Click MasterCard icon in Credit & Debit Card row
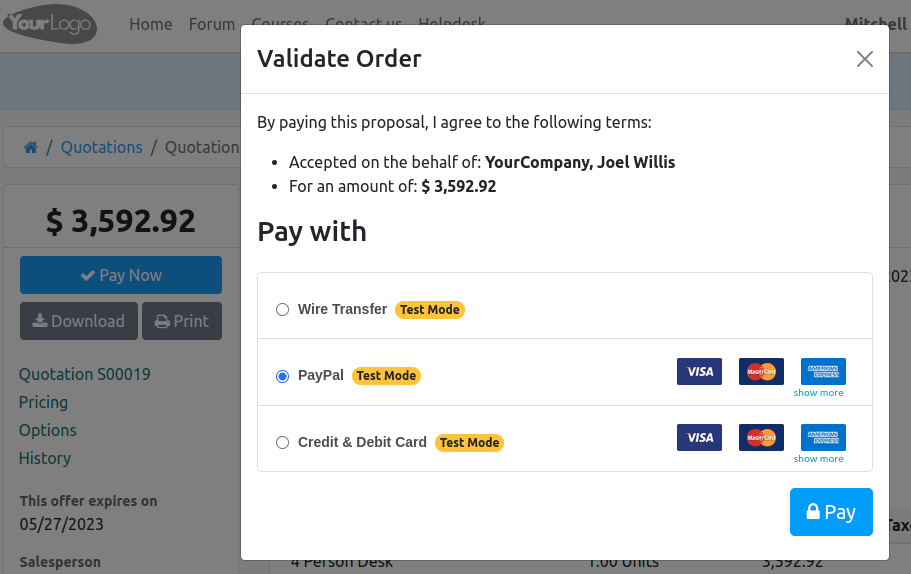This screenshot has height=574, width=911. pos(761,438)
